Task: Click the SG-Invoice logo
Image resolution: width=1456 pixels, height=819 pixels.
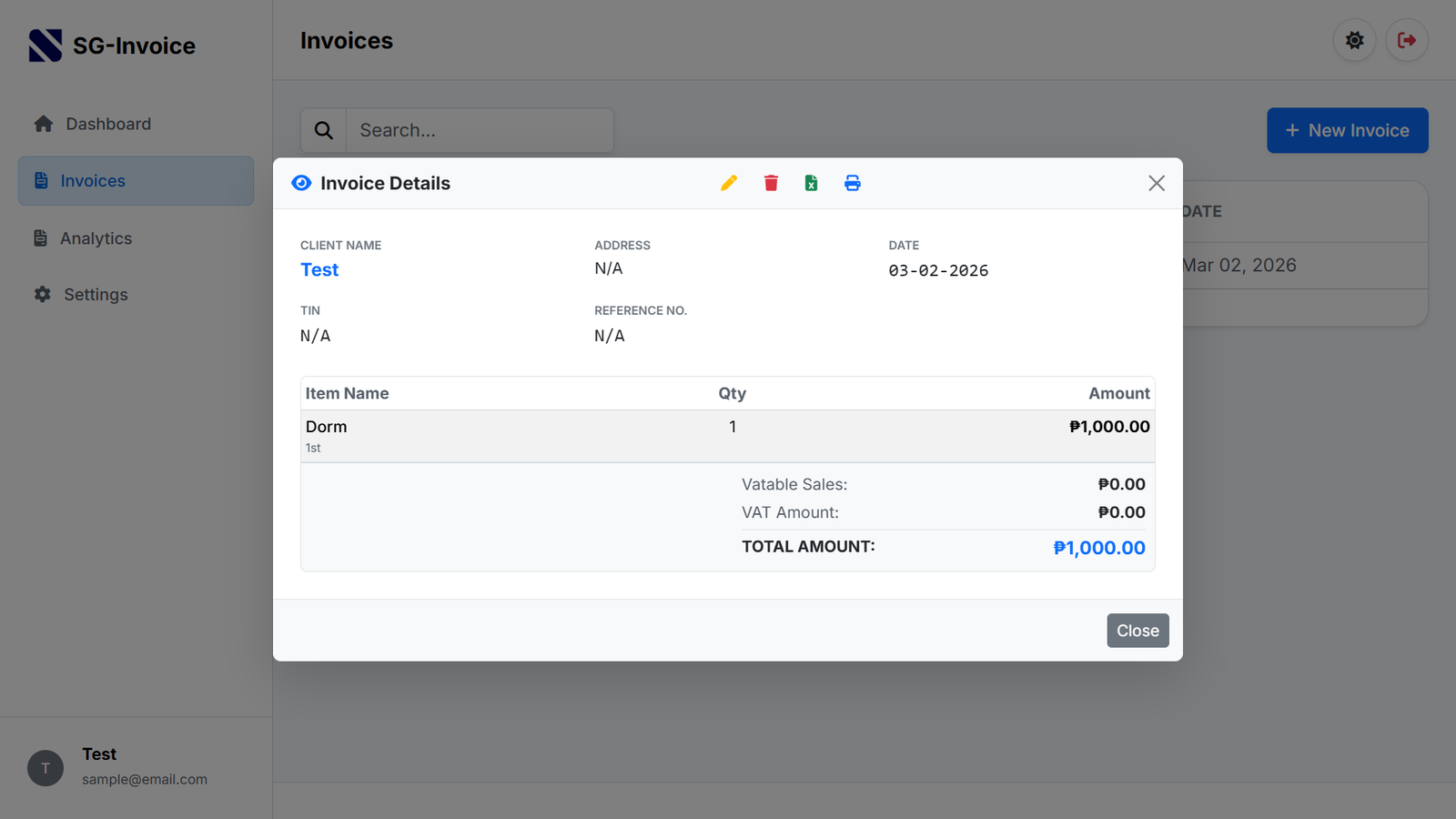Action: tap(45, 45)
